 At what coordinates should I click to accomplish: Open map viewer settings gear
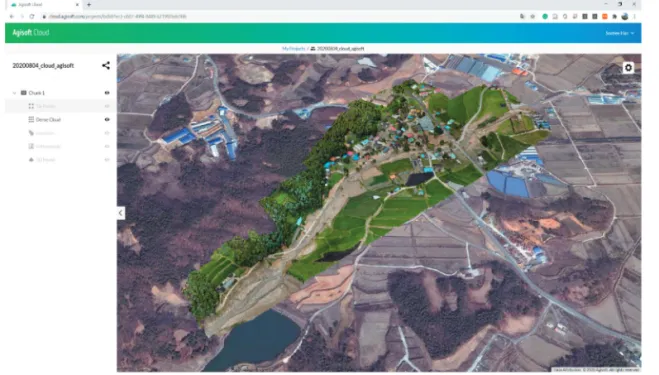[x=628, y=67]
